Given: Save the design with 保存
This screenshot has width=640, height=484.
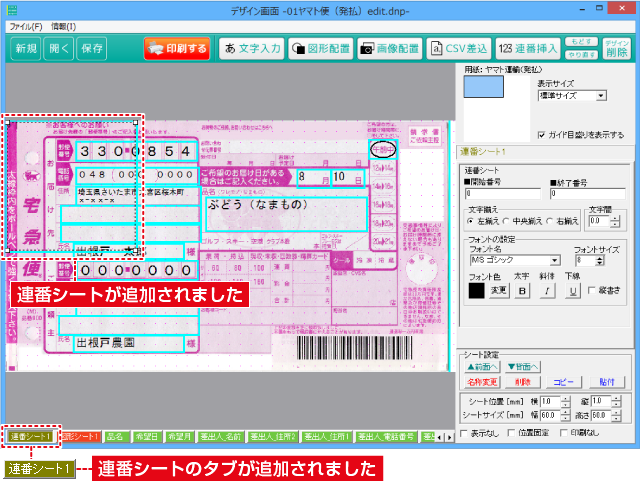Looking at the screenshot, I should pyautogui.click(x=92, y=49).
